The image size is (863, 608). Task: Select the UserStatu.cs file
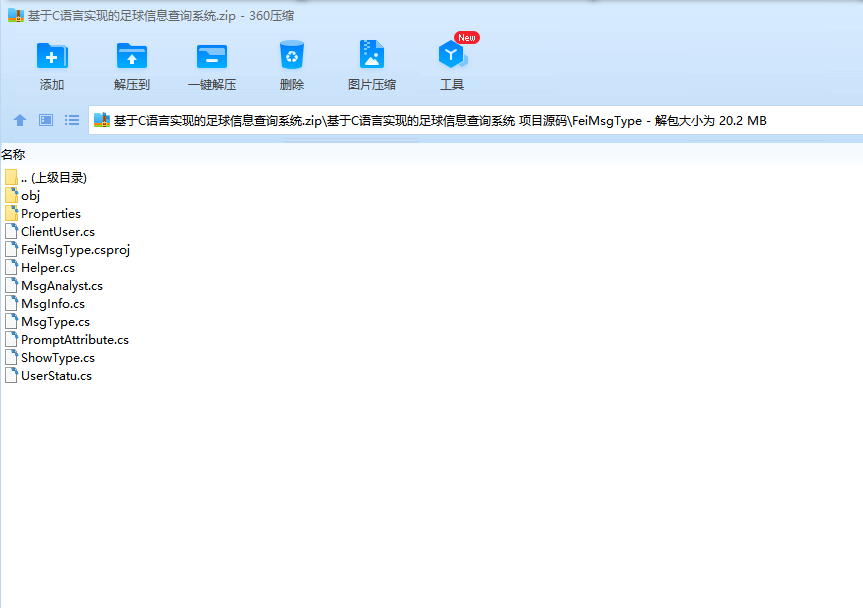click(x=56, y=376)
